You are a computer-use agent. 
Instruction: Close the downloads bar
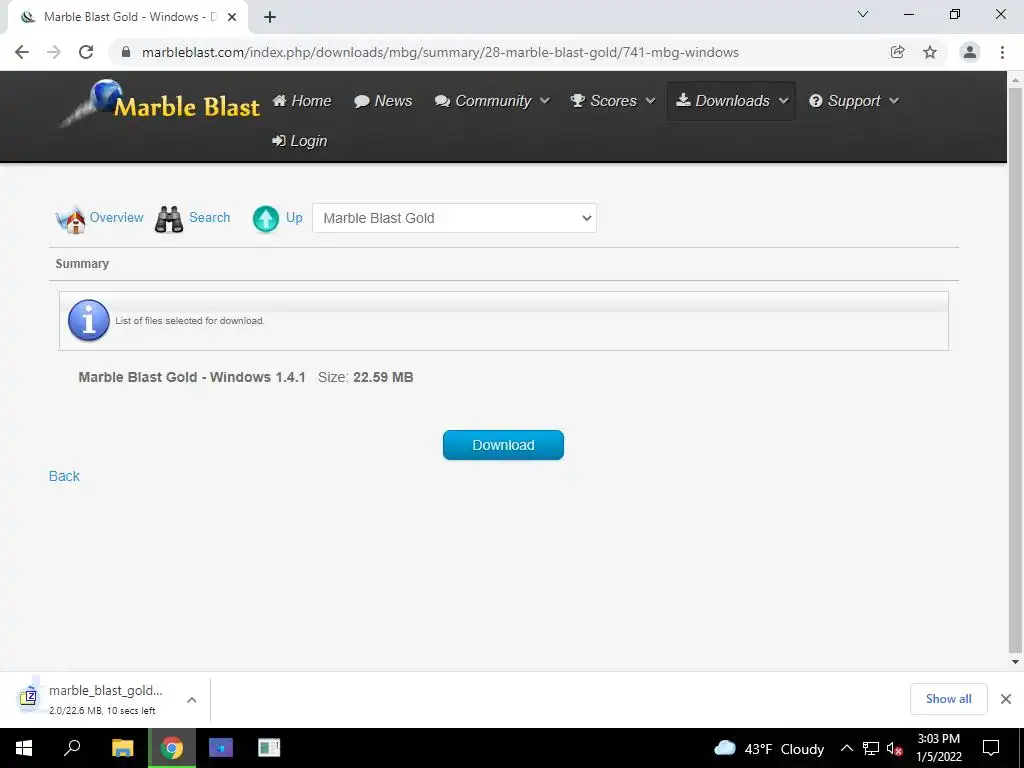point(1006,699)
